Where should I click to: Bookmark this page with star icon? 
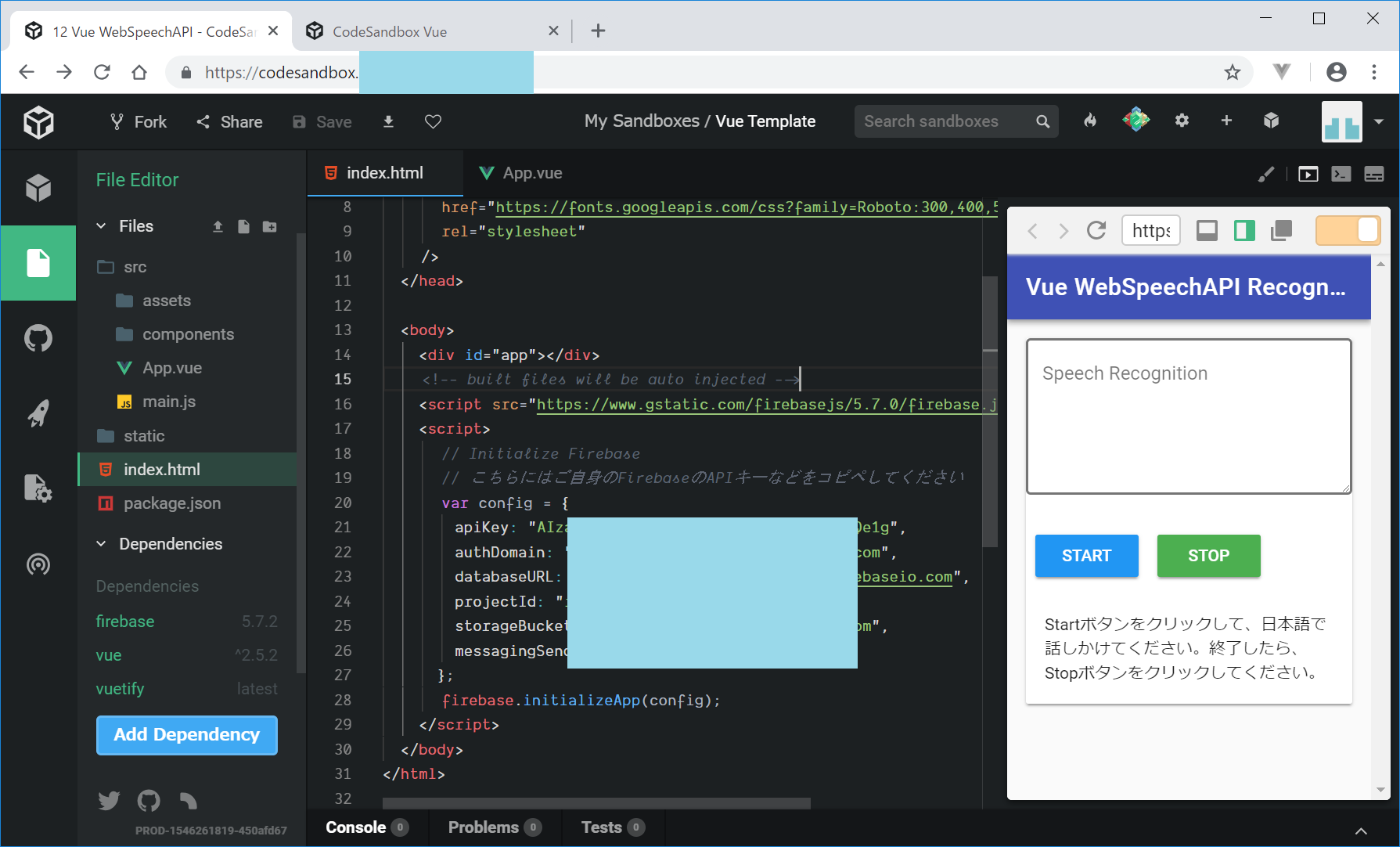(x=1233, y=73)
